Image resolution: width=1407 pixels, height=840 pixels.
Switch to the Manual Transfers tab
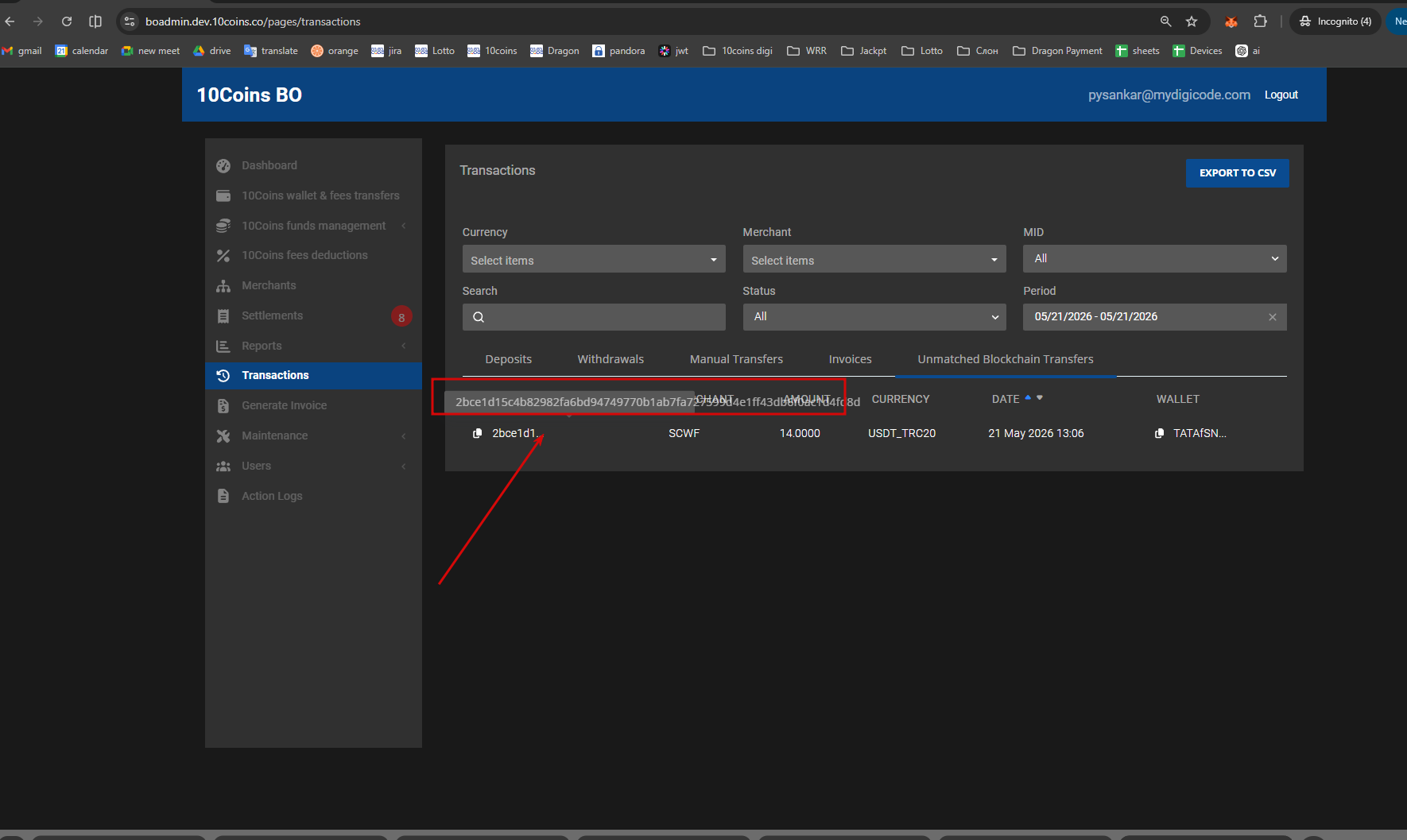click(x=736, y=359)
